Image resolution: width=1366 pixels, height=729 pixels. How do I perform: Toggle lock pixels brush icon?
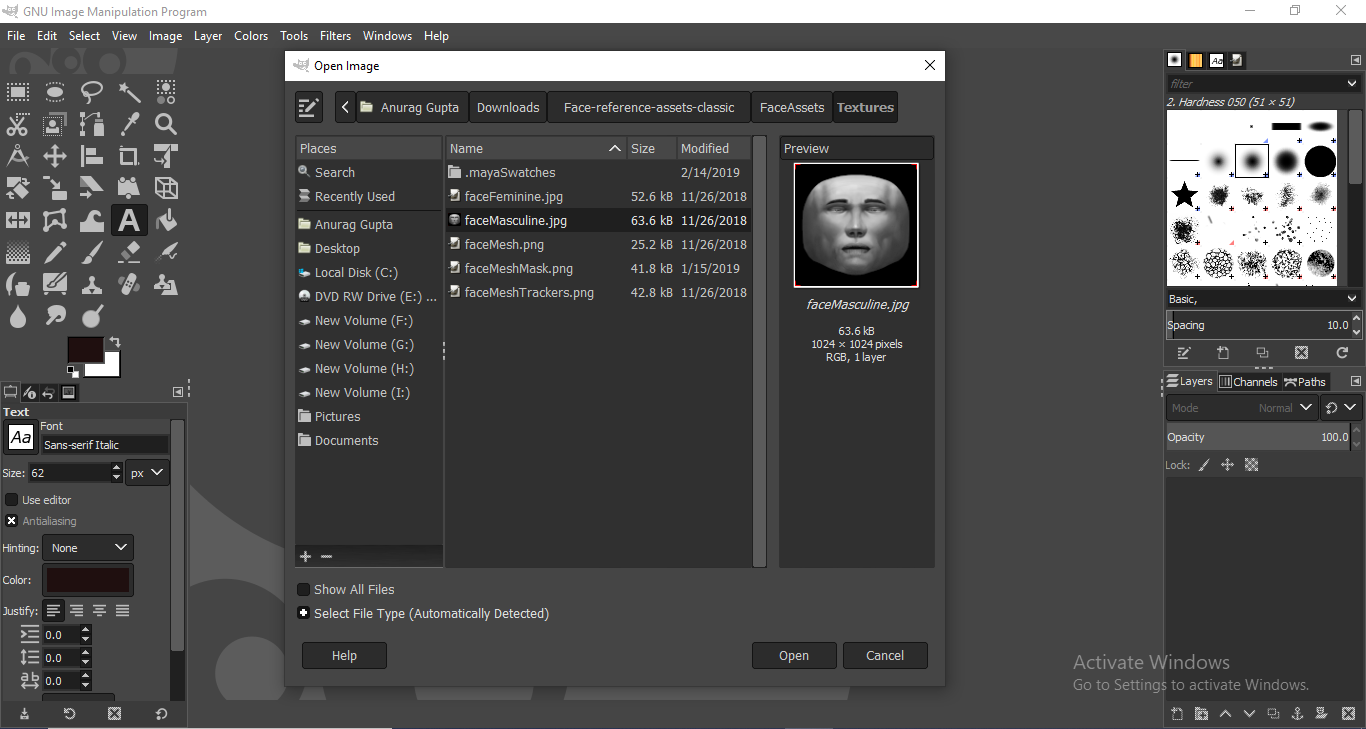click(x=1204, y=465)
